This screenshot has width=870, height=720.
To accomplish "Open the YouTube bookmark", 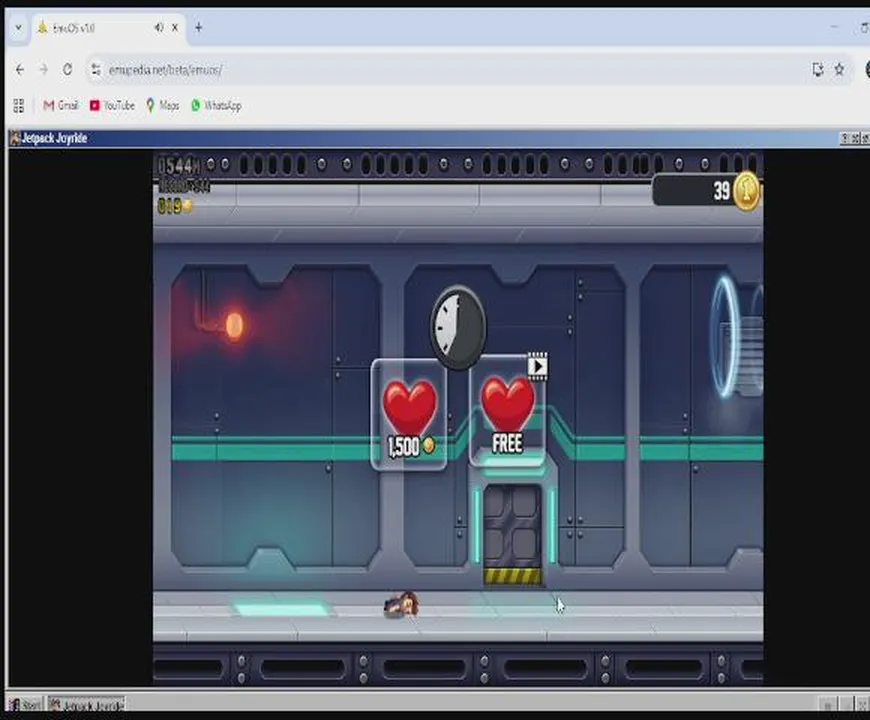I will point(113,105).
